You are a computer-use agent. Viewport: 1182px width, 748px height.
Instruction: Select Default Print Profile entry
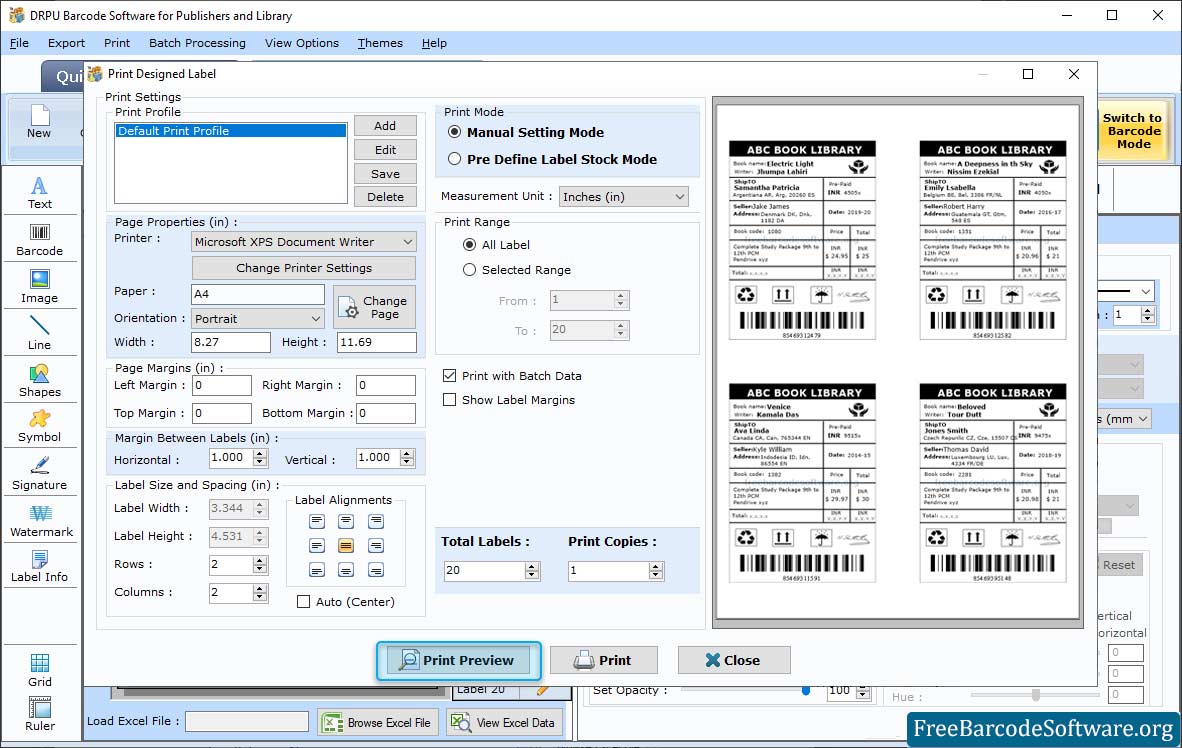click(x=230, y=130)
